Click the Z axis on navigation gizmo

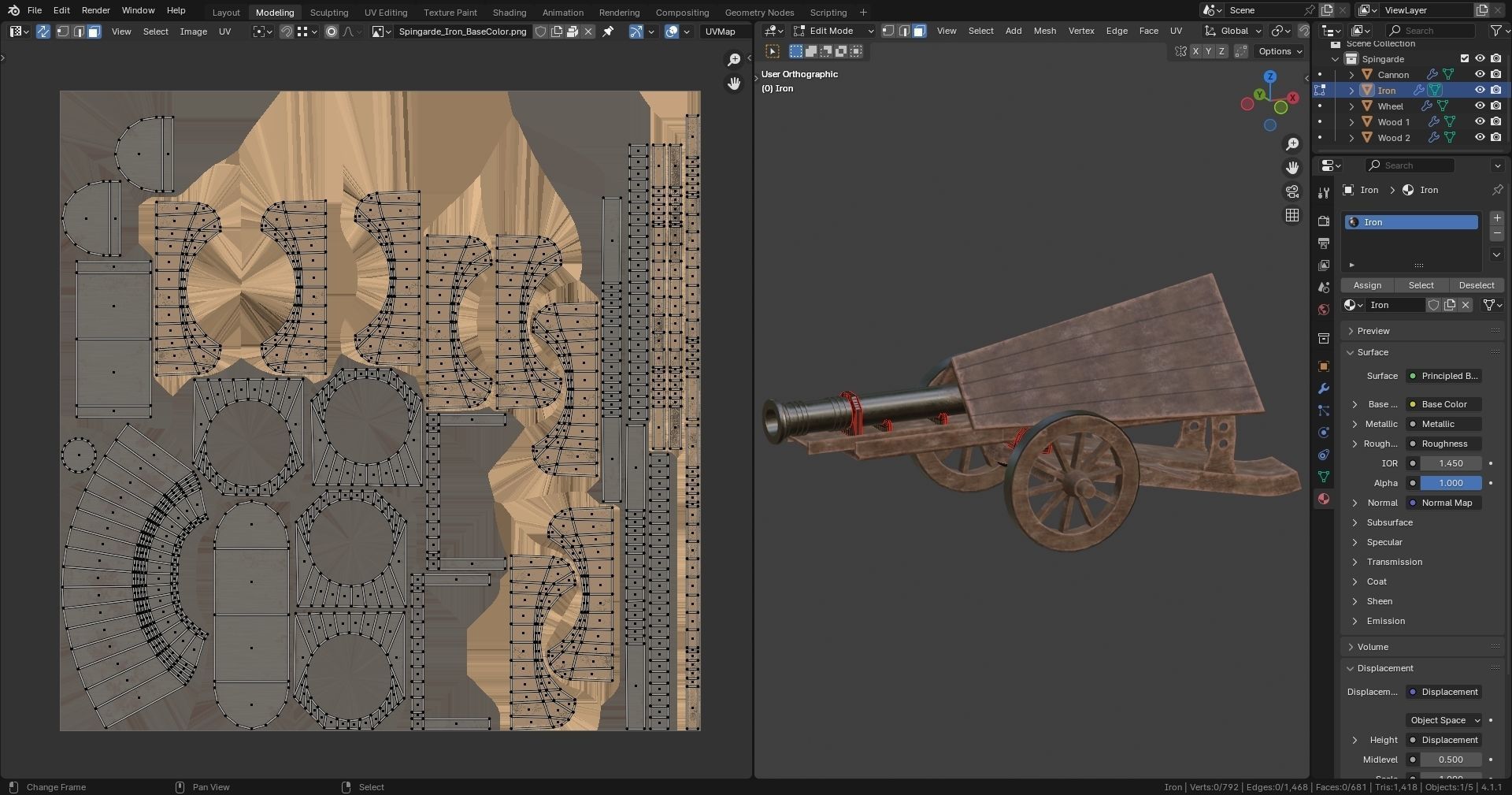(1269, 76)
